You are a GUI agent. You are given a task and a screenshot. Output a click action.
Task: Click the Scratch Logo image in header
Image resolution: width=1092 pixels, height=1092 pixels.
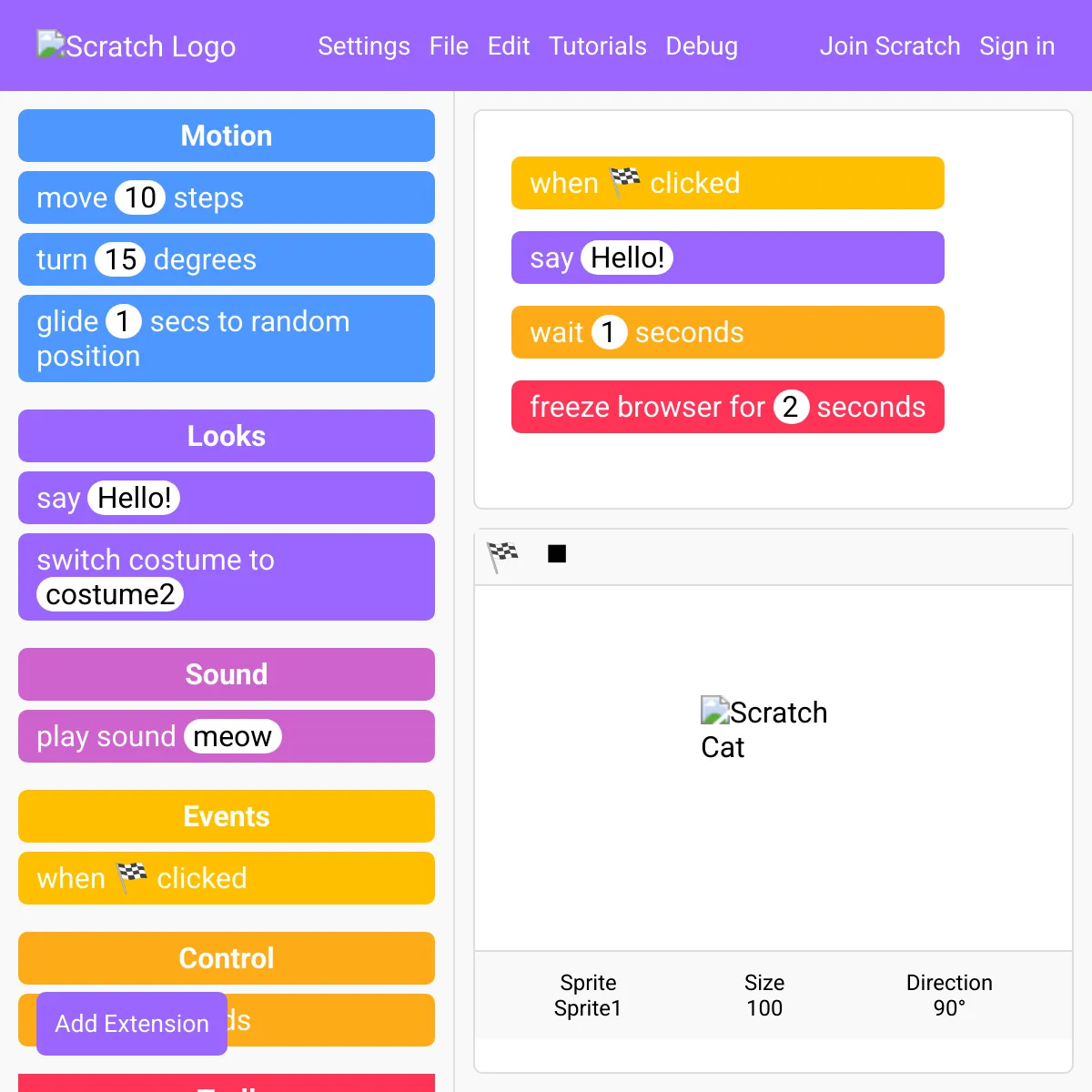(x=136, y=46)
